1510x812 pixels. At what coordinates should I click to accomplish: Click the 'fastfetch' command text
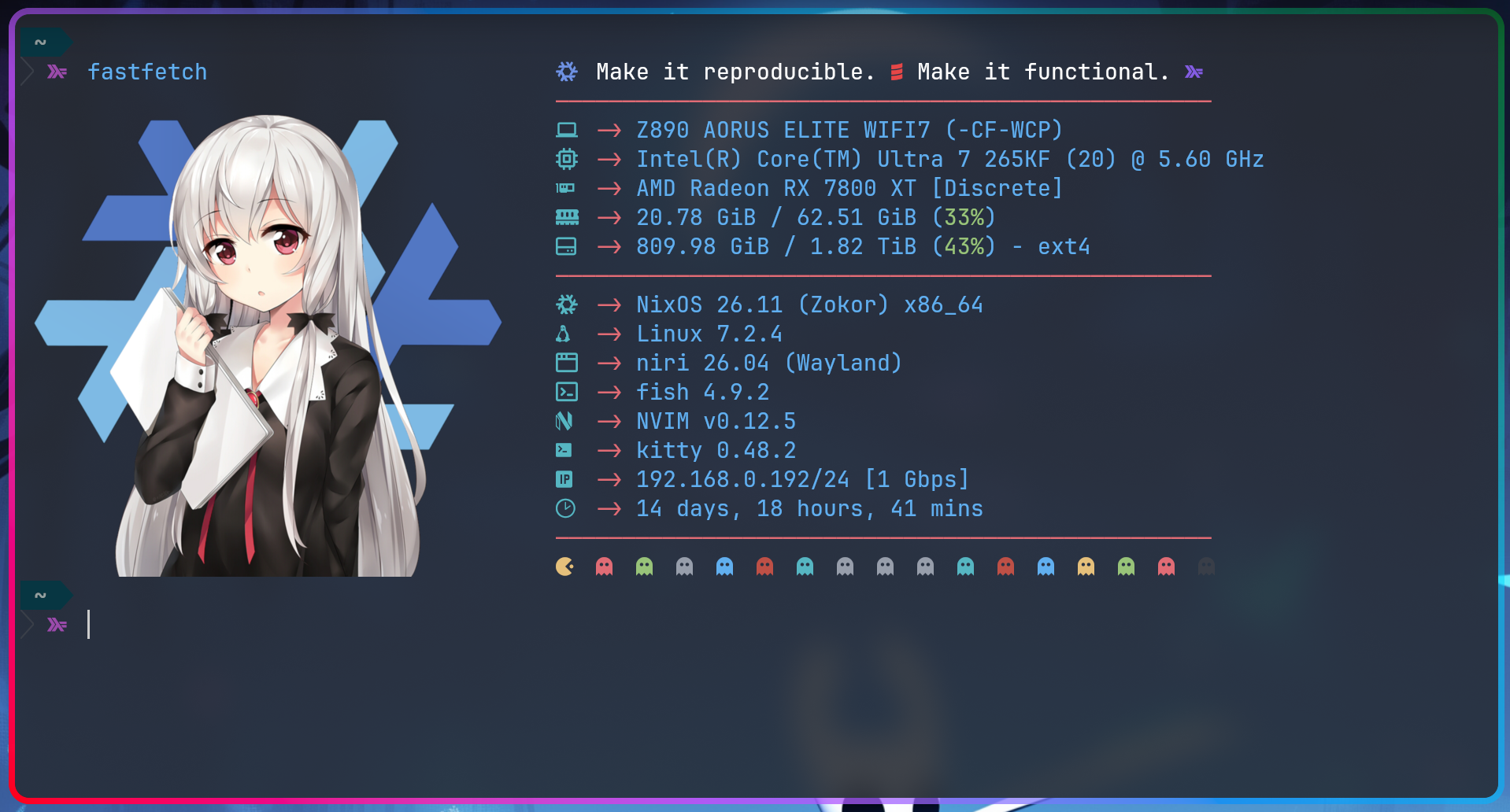click(x=147, y=72)
